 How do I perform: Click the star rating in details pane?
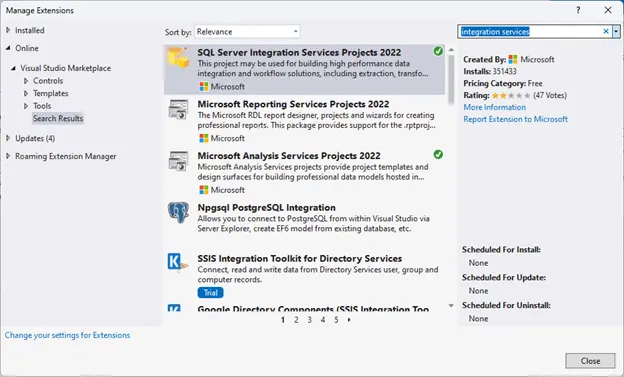click(x=511, y=96)
